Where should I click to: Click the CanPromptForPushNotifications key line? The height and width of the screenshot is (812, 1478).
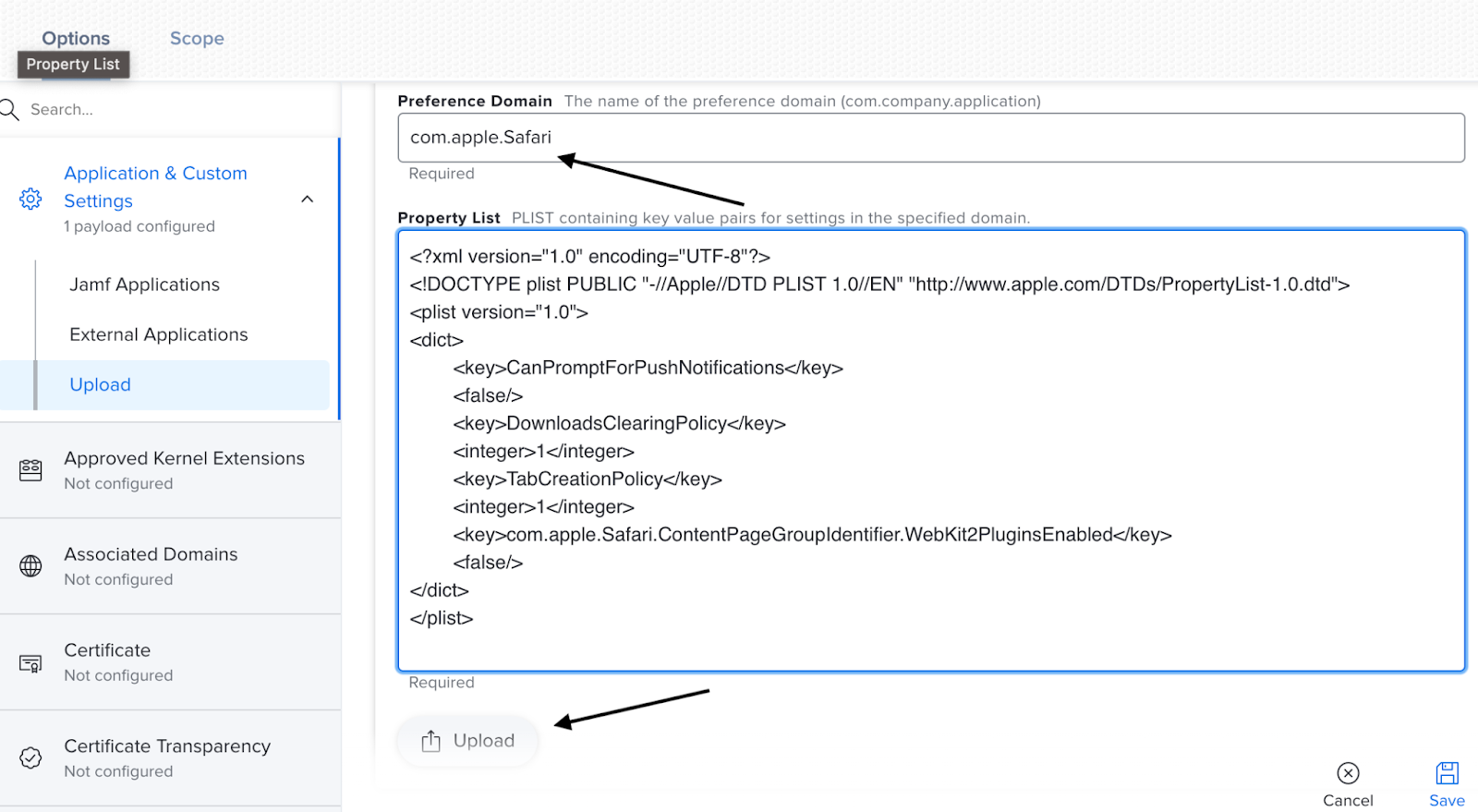pos(648,368)
